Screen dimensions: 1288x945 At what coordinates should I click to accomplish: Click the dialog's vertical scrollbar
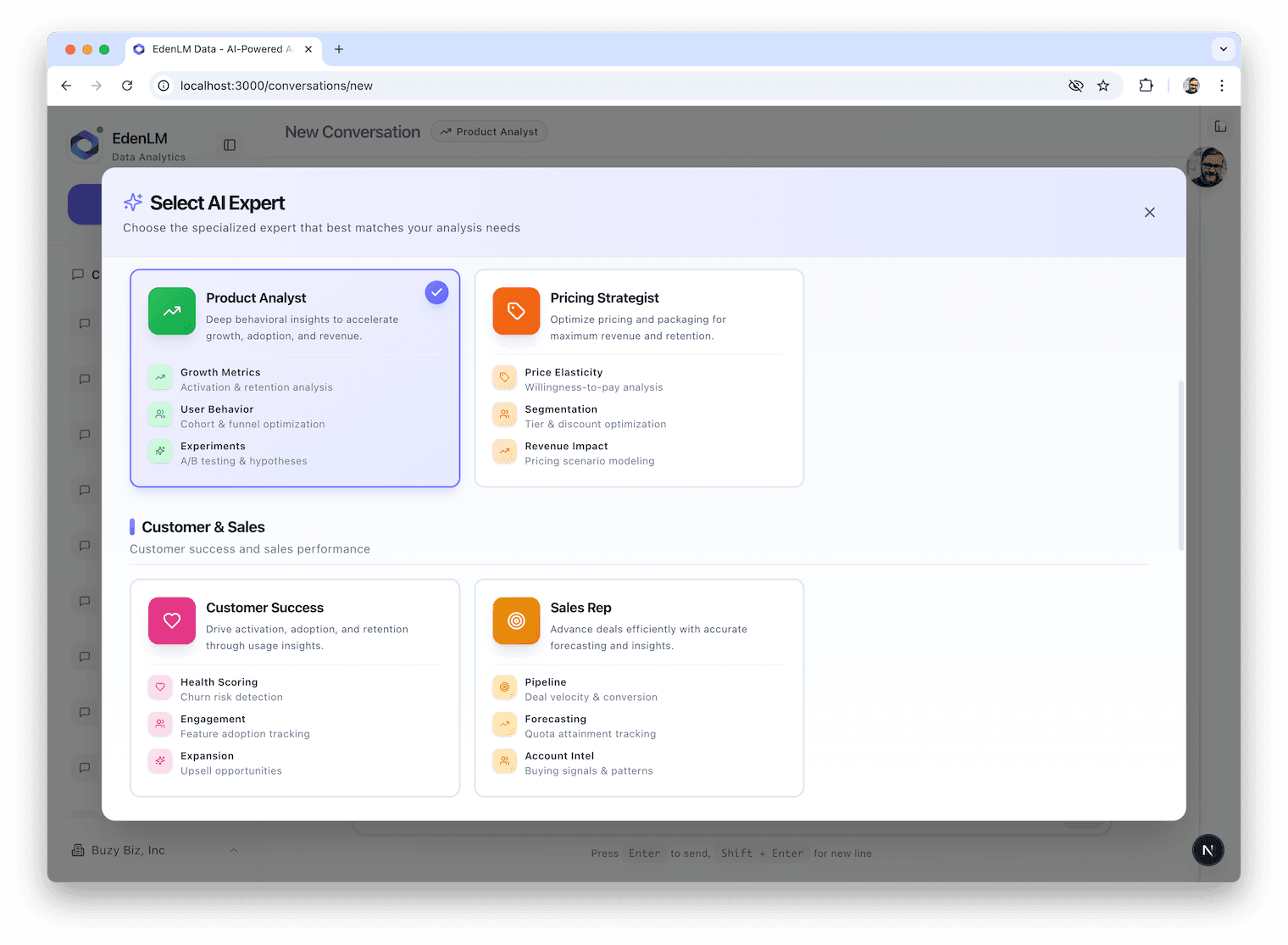[1180, 466]
